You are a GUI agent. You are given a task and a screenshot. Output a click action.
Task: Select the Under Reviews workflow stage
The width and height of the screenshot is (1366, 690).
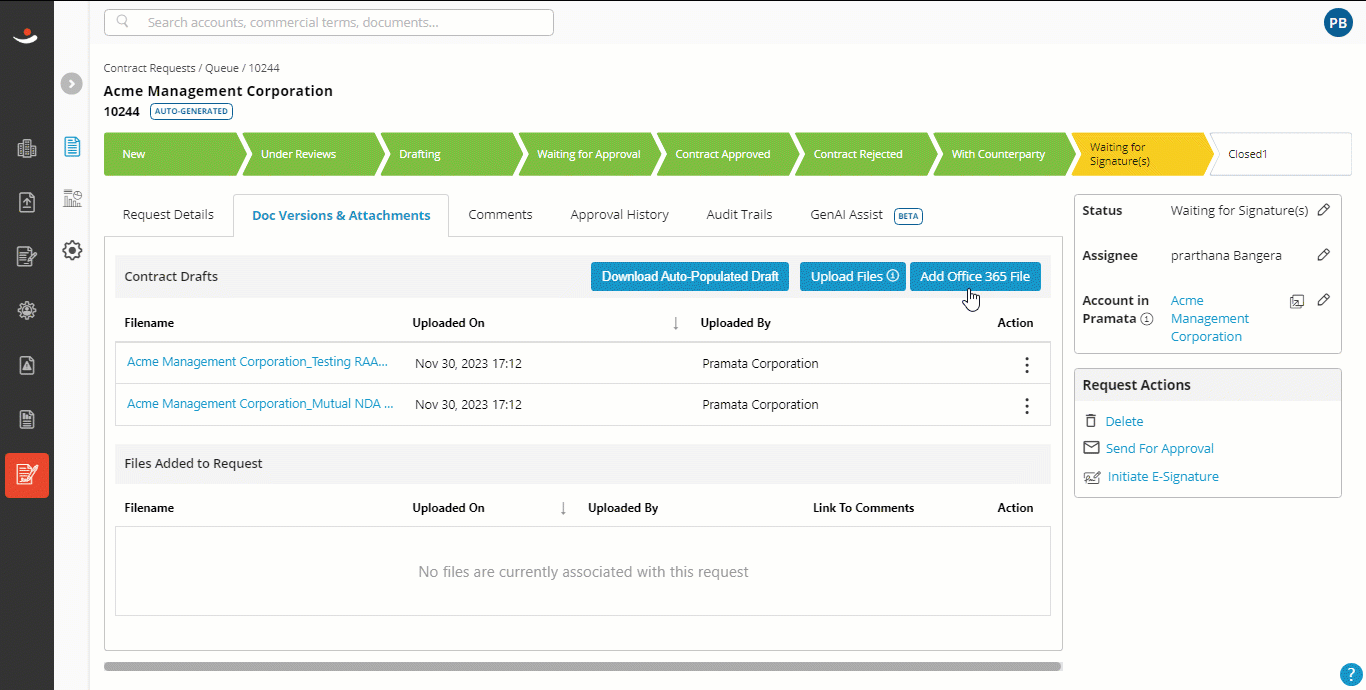point(312,154)
